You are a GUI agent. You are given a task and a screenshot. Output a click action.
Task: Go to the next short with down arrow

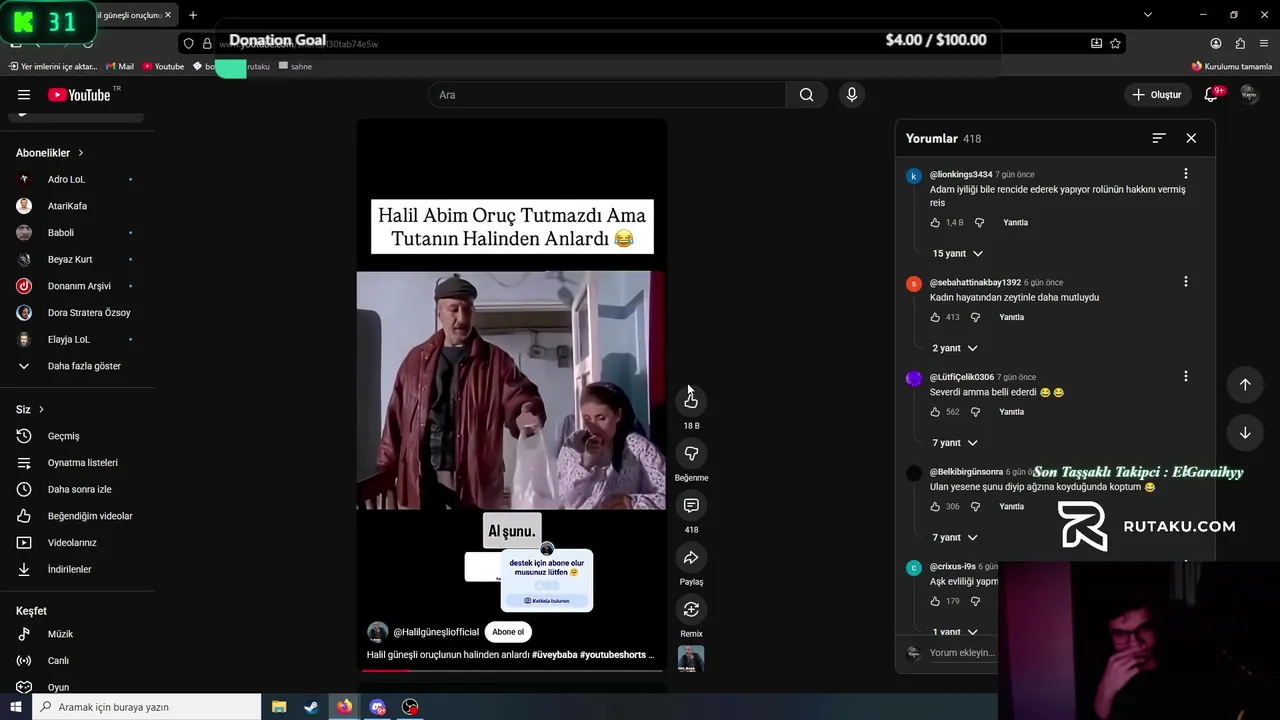pyautogui.click(x=1245, y=433)
